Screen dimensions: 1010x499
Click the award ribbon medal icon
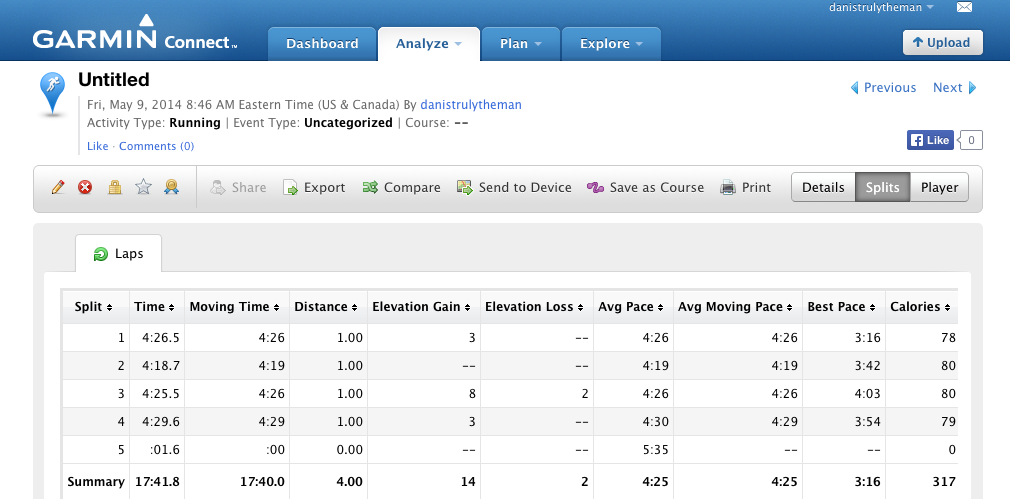(171, 187)
